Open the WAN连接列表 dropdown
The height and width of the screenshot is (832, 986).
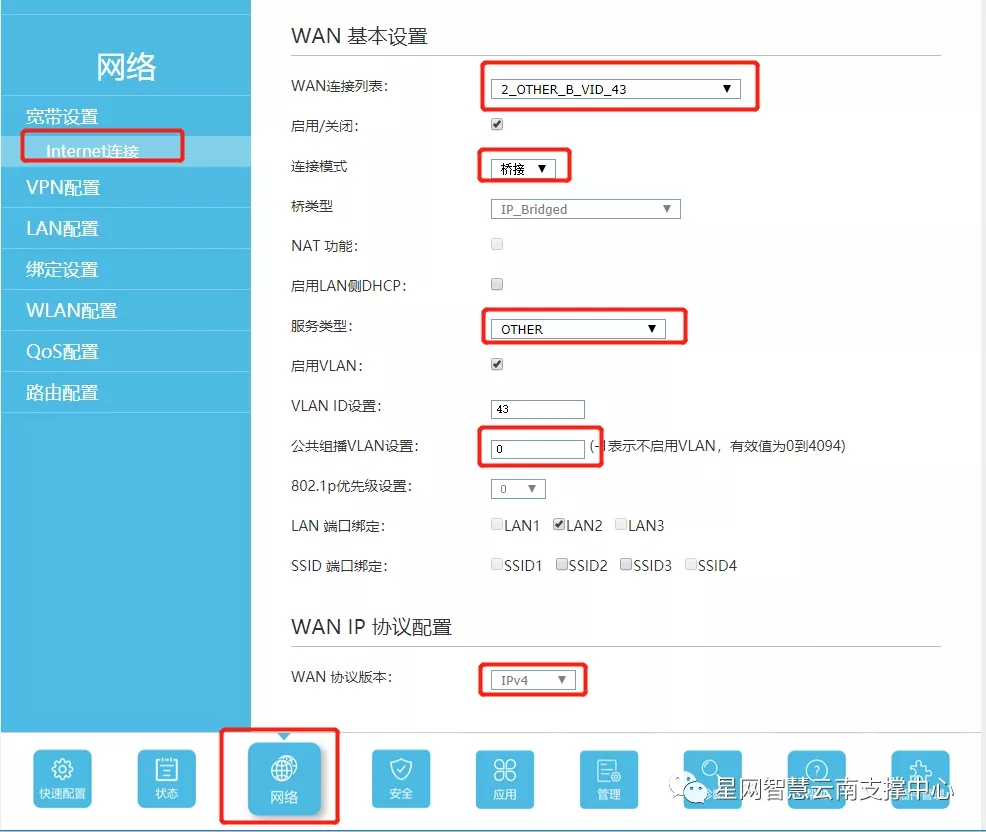click(x=614, y=89)
